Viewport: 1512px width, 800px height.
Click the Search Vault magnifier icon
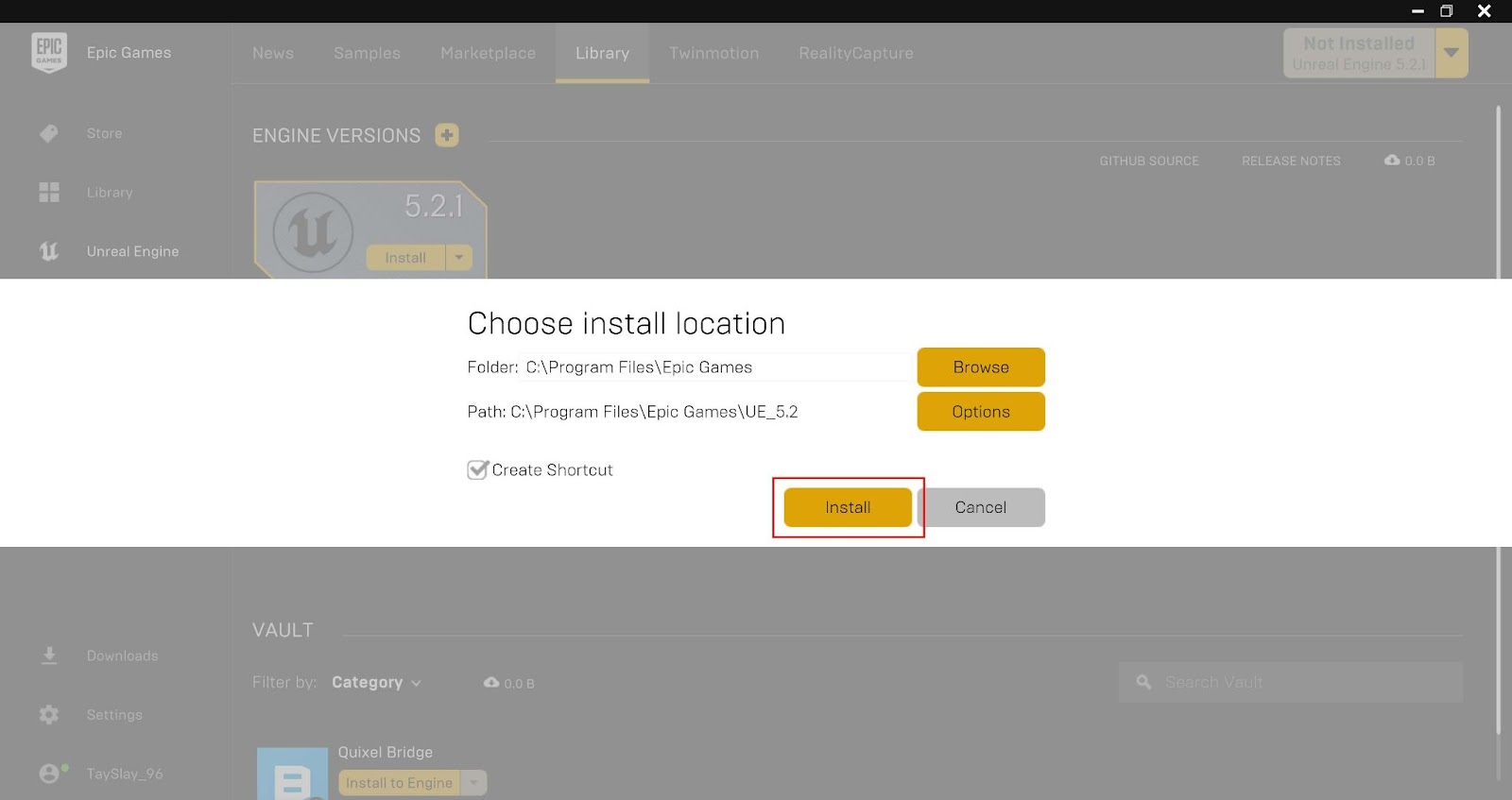(1143, 682)
